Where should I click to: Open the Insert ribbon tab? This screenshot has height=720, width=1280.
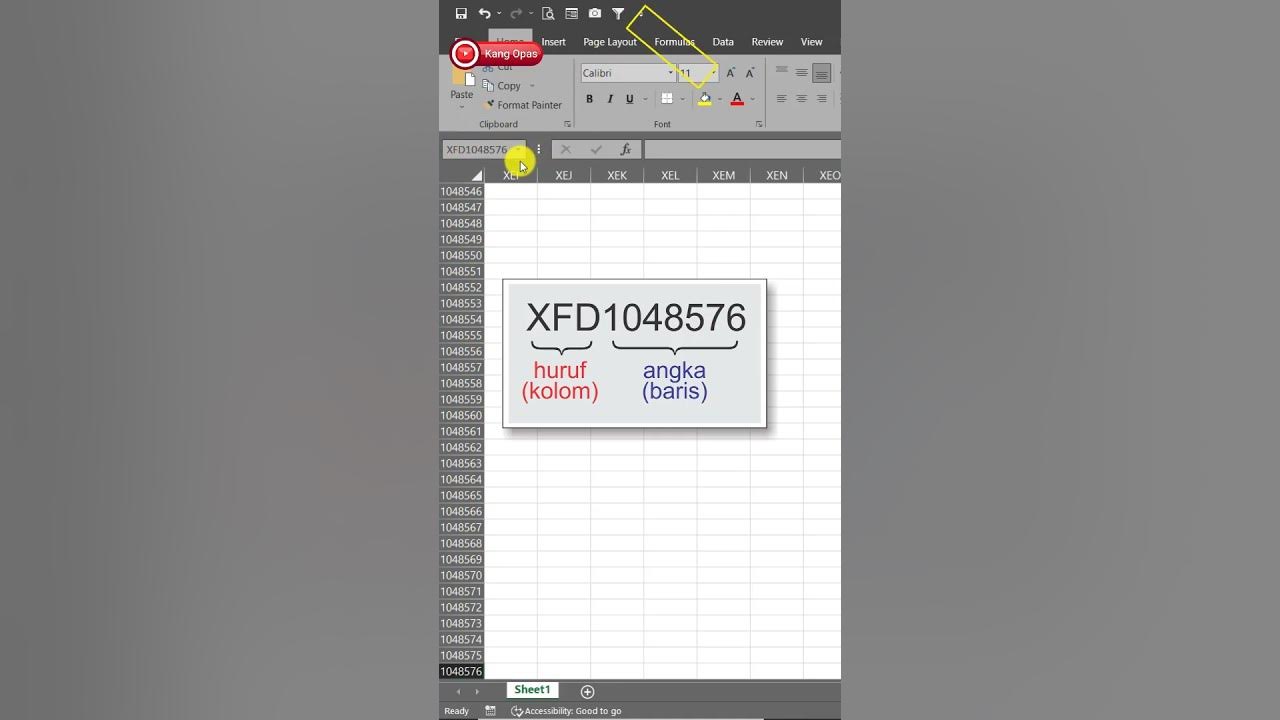pyautogui.click(x=553, y=42)
